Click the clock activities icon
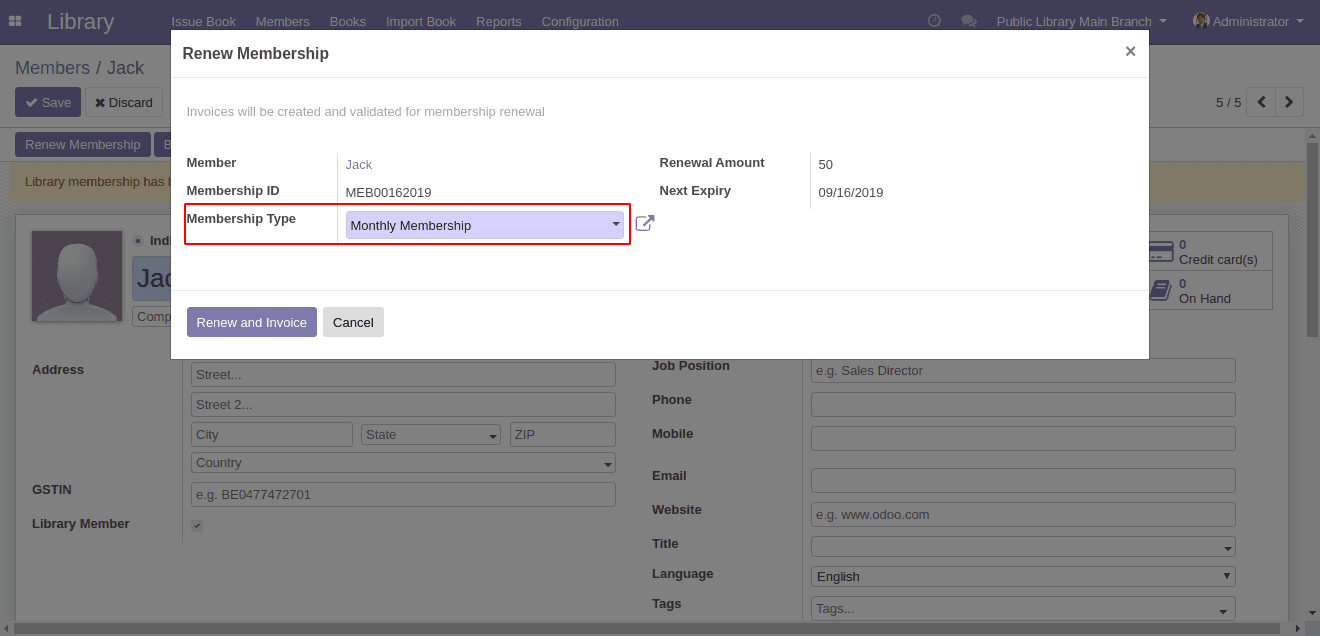This screenshot has height=636, width=1320. tap(934, 21)
